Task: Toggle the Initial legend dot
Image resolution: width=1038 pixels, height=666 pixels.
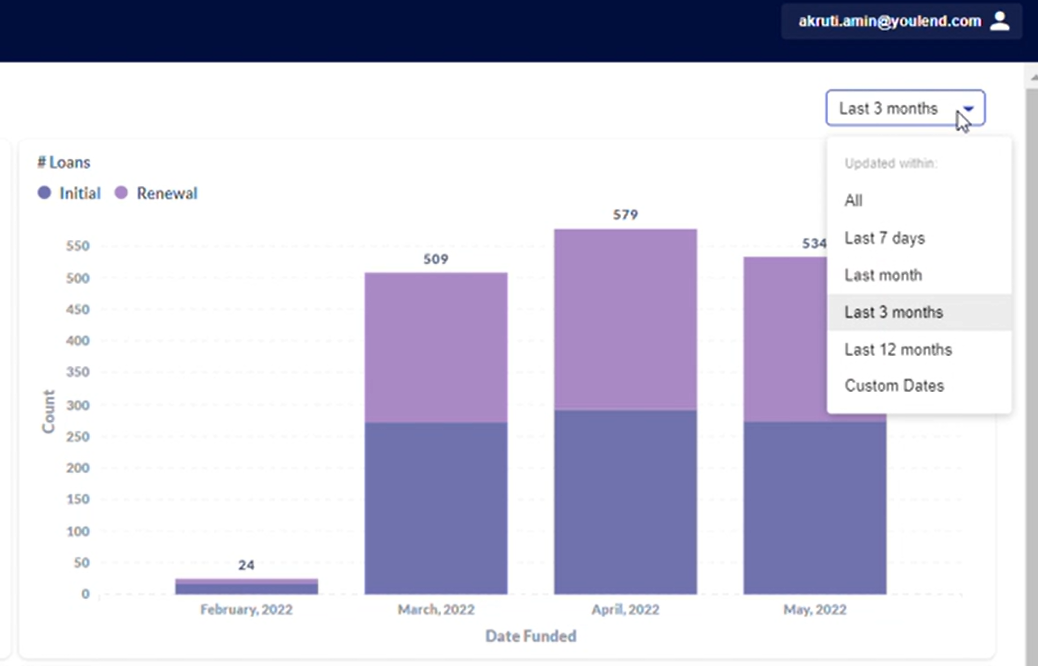Action: (44, 193)
